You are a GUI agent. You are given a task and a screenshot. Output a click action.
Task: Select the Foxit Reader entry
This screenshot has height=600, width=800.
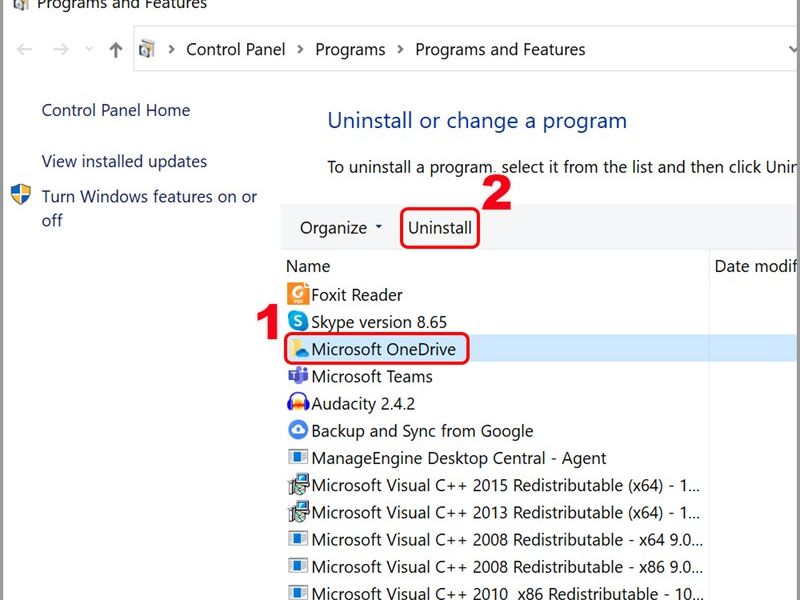(357, 295)
